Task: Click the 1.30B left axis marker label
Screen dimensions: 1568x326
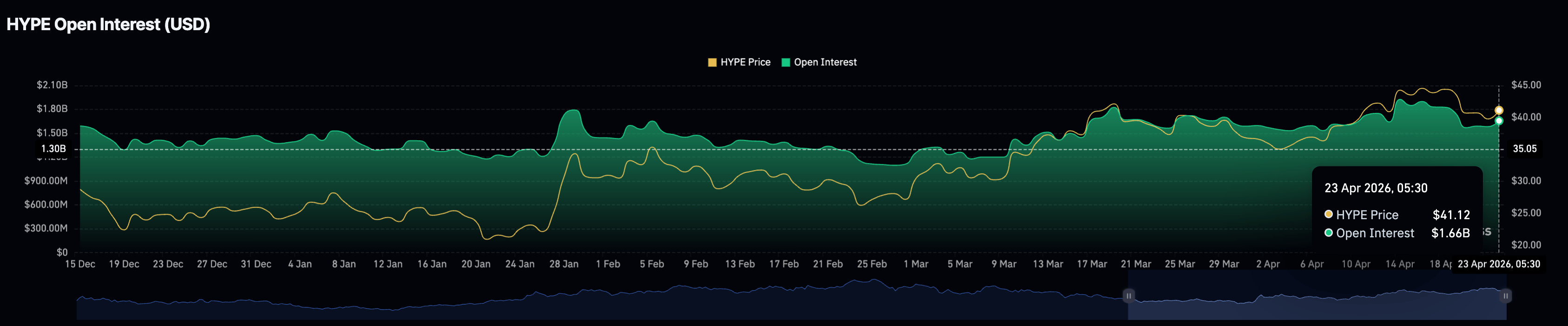Action: tap(53, 149)
